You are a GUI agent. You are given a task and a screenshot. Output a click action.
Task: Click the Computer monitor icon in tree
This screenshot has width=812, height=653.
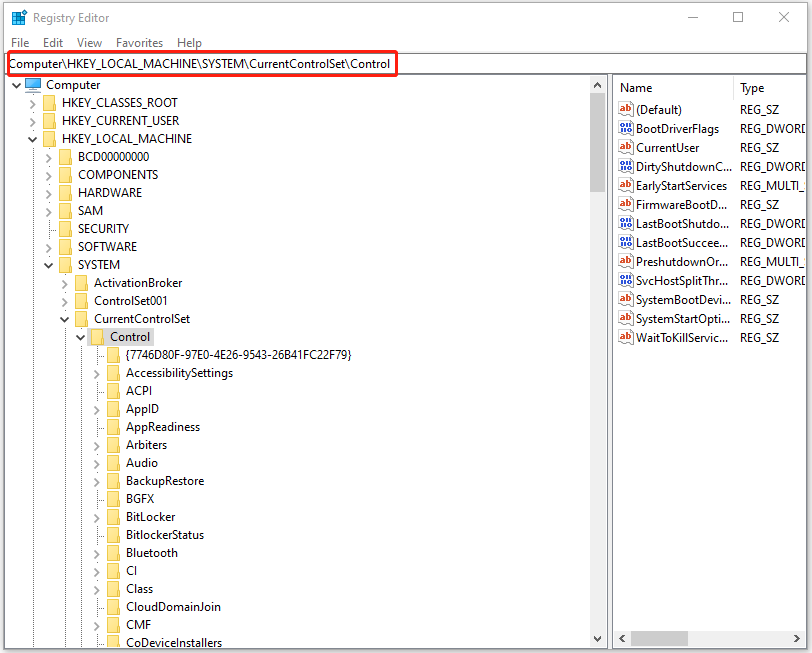click(33, 84)
